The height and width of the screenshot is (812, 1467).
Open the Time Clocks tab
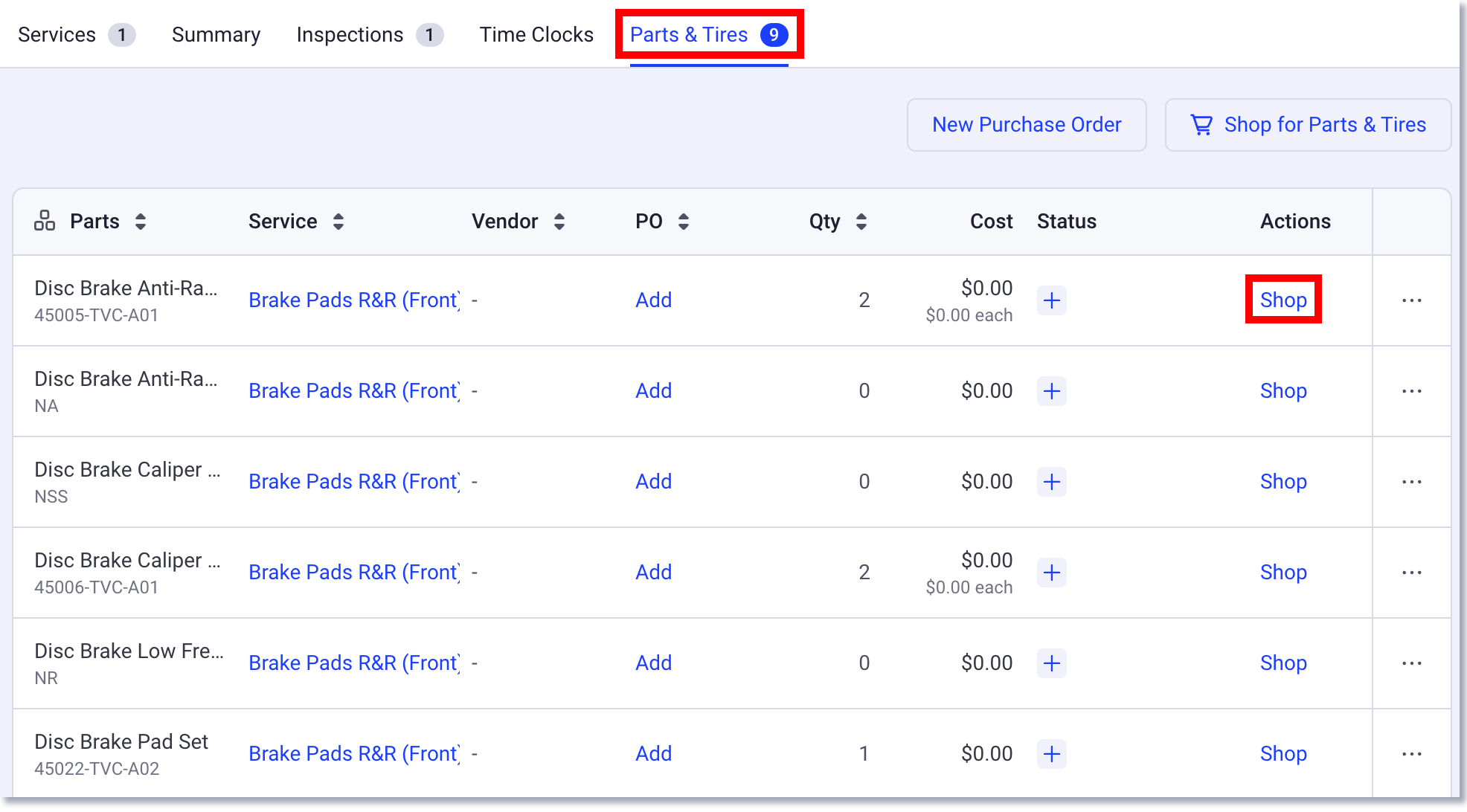coord(536,34)
